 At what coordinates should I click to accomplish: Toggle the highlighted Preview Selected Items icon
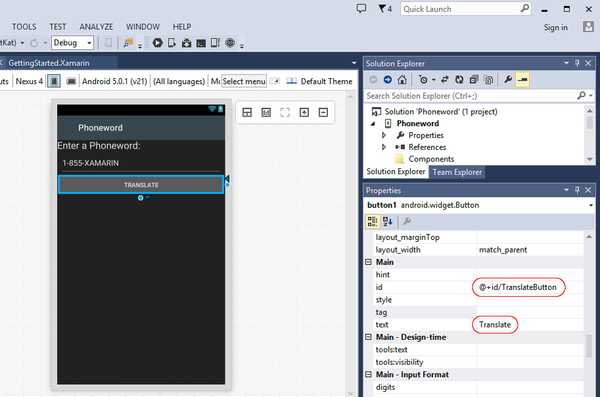pos(523,80)
